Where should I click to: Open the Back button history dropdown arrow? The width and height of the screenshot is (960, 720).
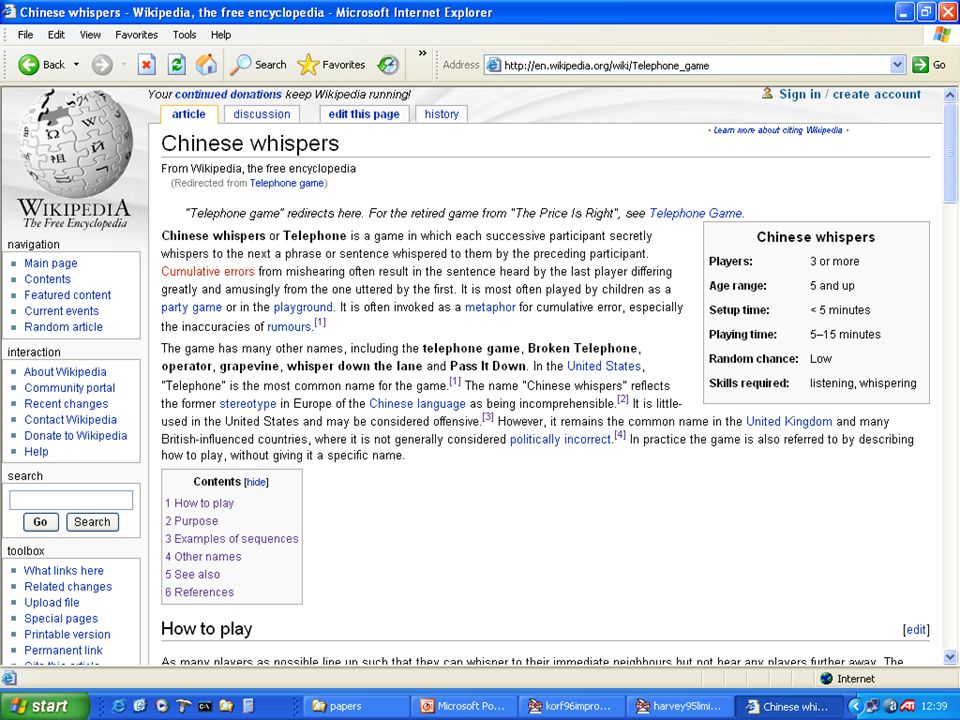coord(77,64)
